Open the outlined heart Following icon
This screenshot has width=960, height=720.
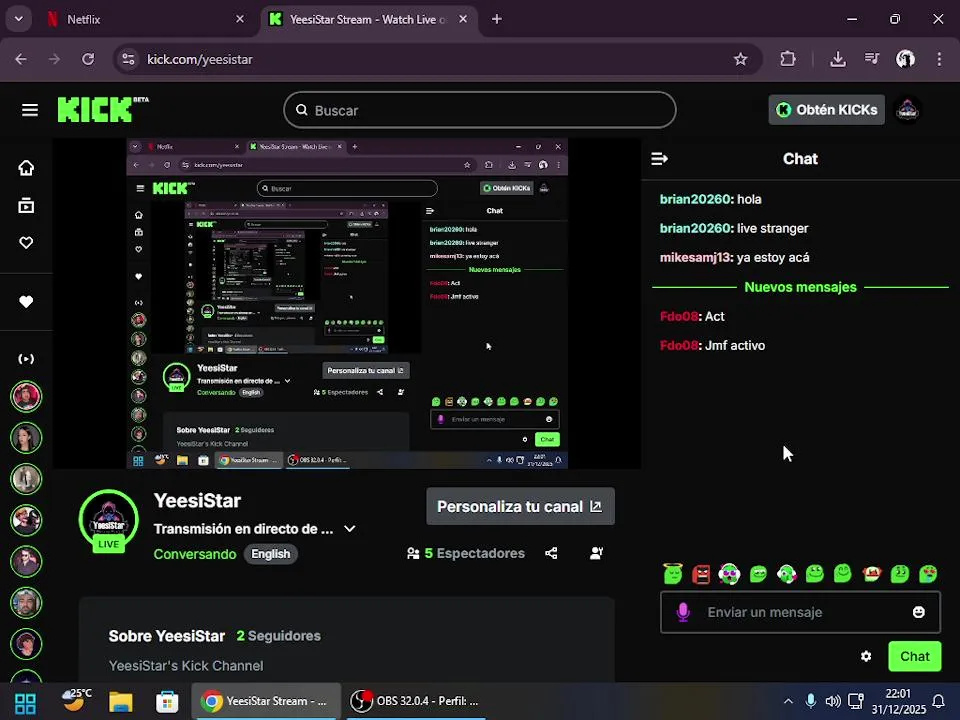pos(26,242)
